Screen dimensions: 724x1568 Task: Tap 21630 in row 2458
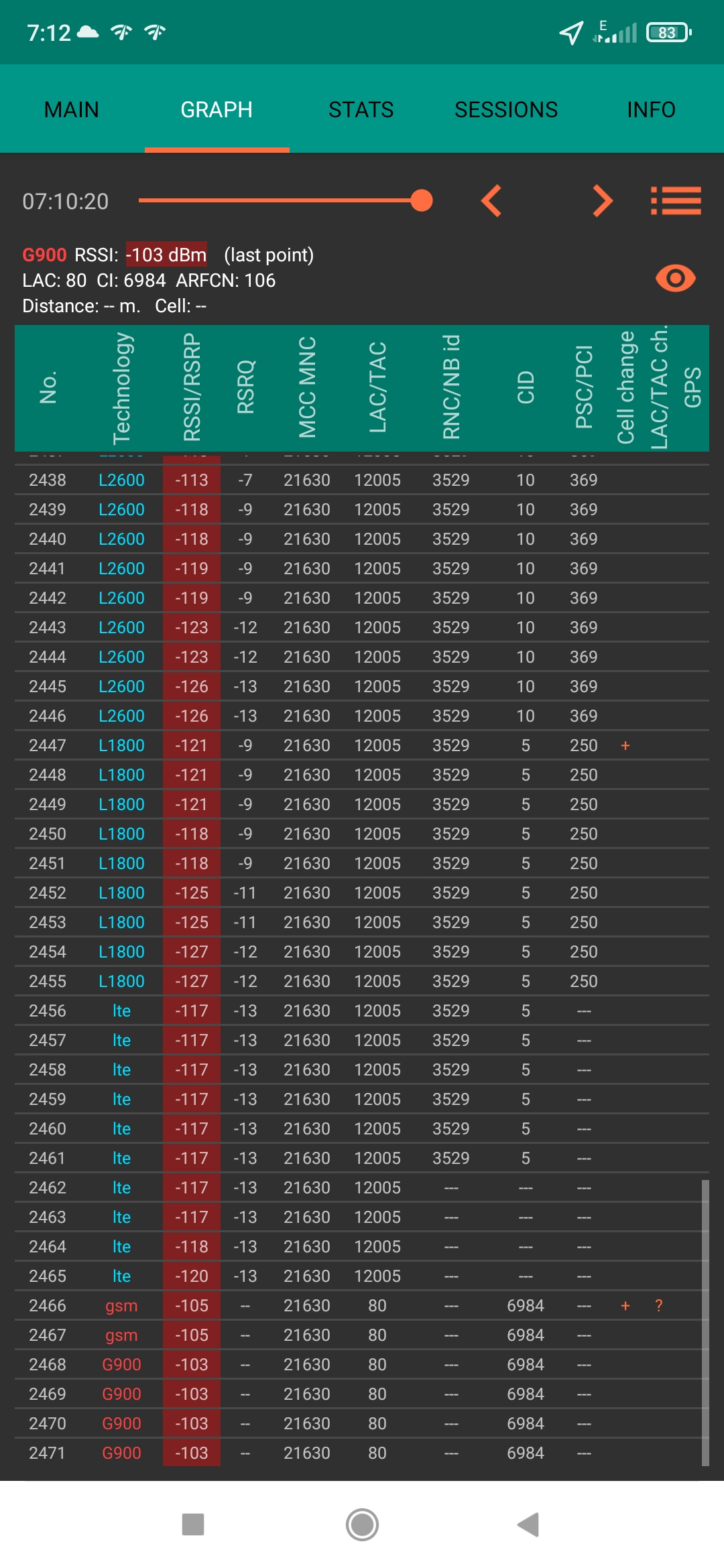point(307,1069)
